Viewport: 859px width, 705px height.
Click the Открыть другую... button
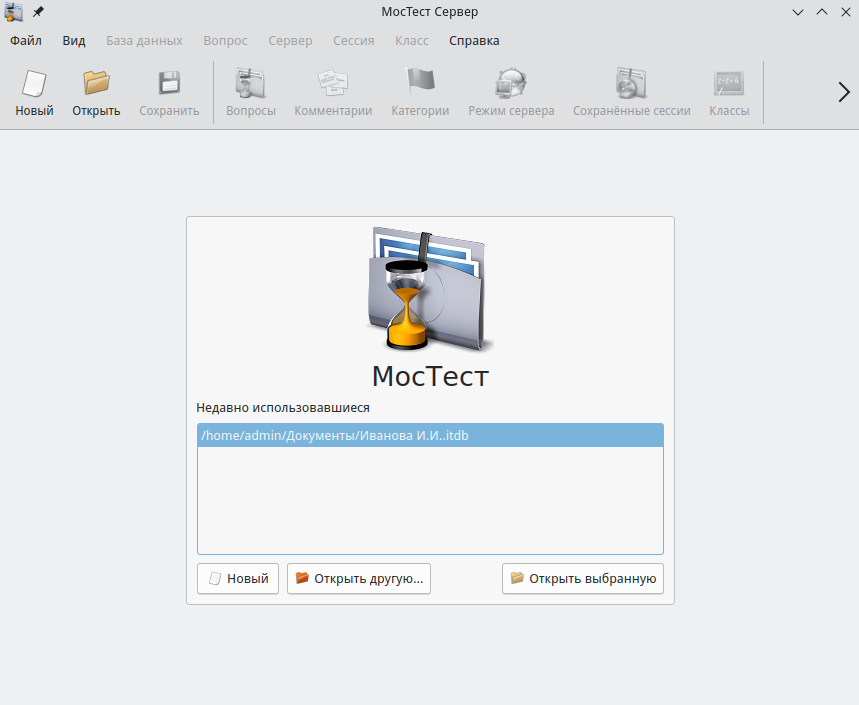pos(359,579)
